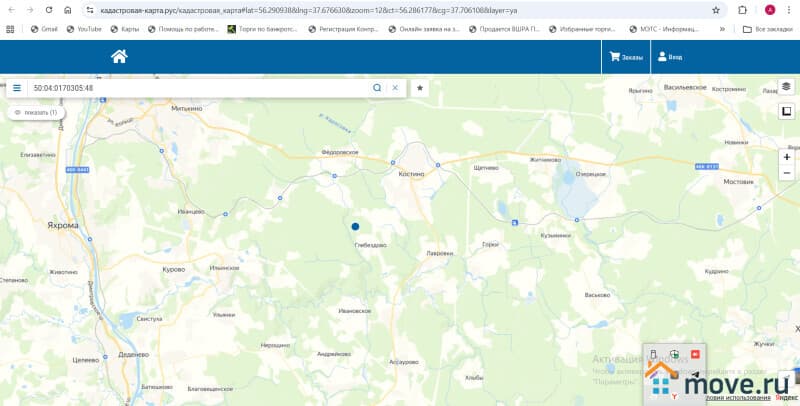This screenshot has width=800, height=406.
Task: Click the star favorites button by search
Action: (420, 88)
